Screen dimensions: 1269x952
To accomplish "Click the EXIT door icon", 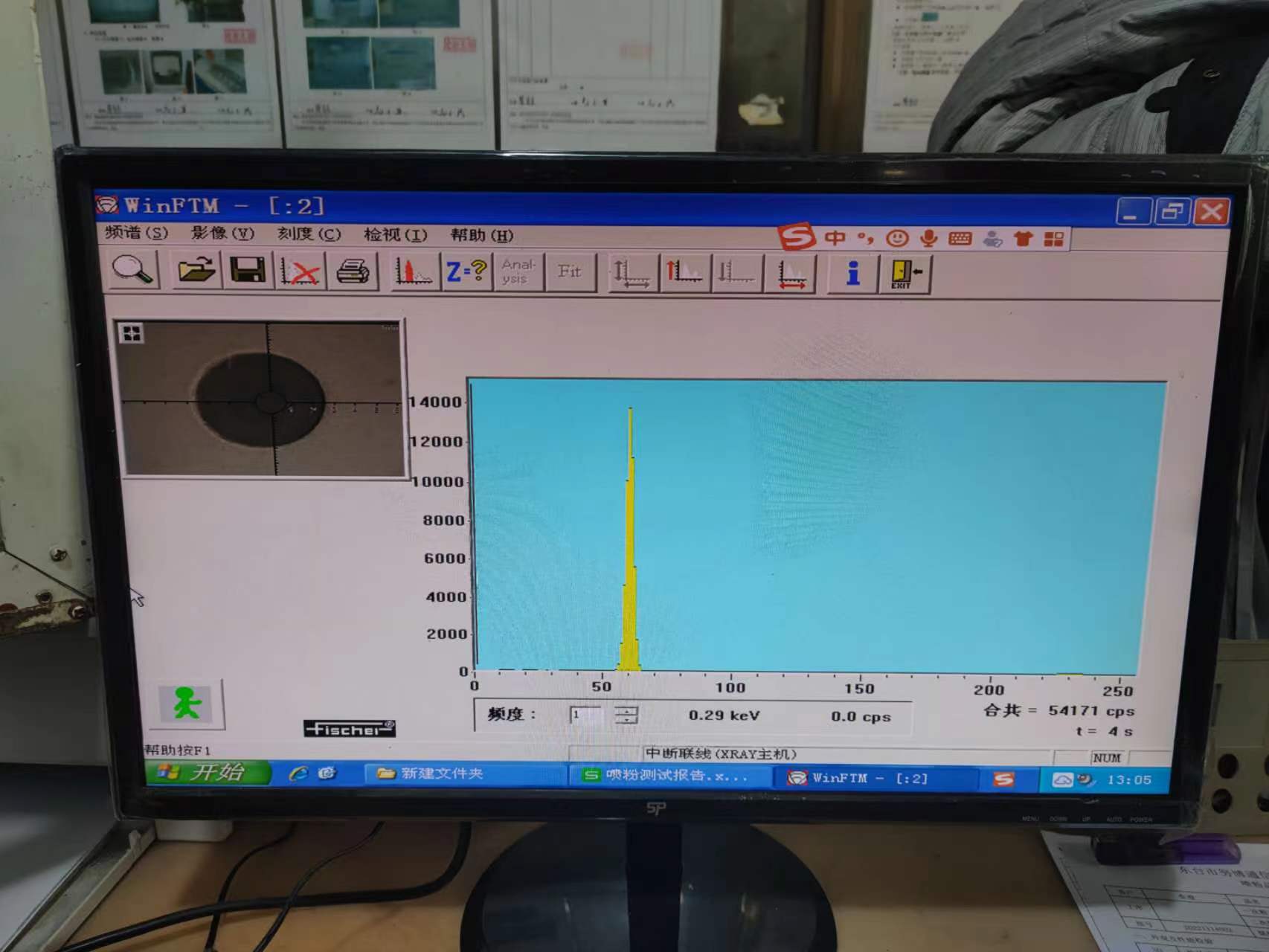I will 905,274.
